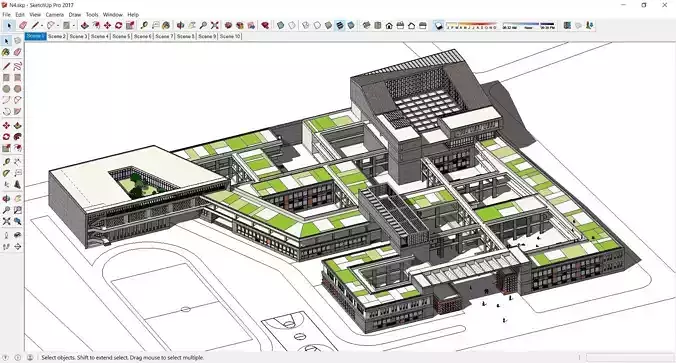Image resolution: width=676 pixels, height=363 pixels.
Task: Open the Arc tool dropdown arrow
Action: pos(57,26)
